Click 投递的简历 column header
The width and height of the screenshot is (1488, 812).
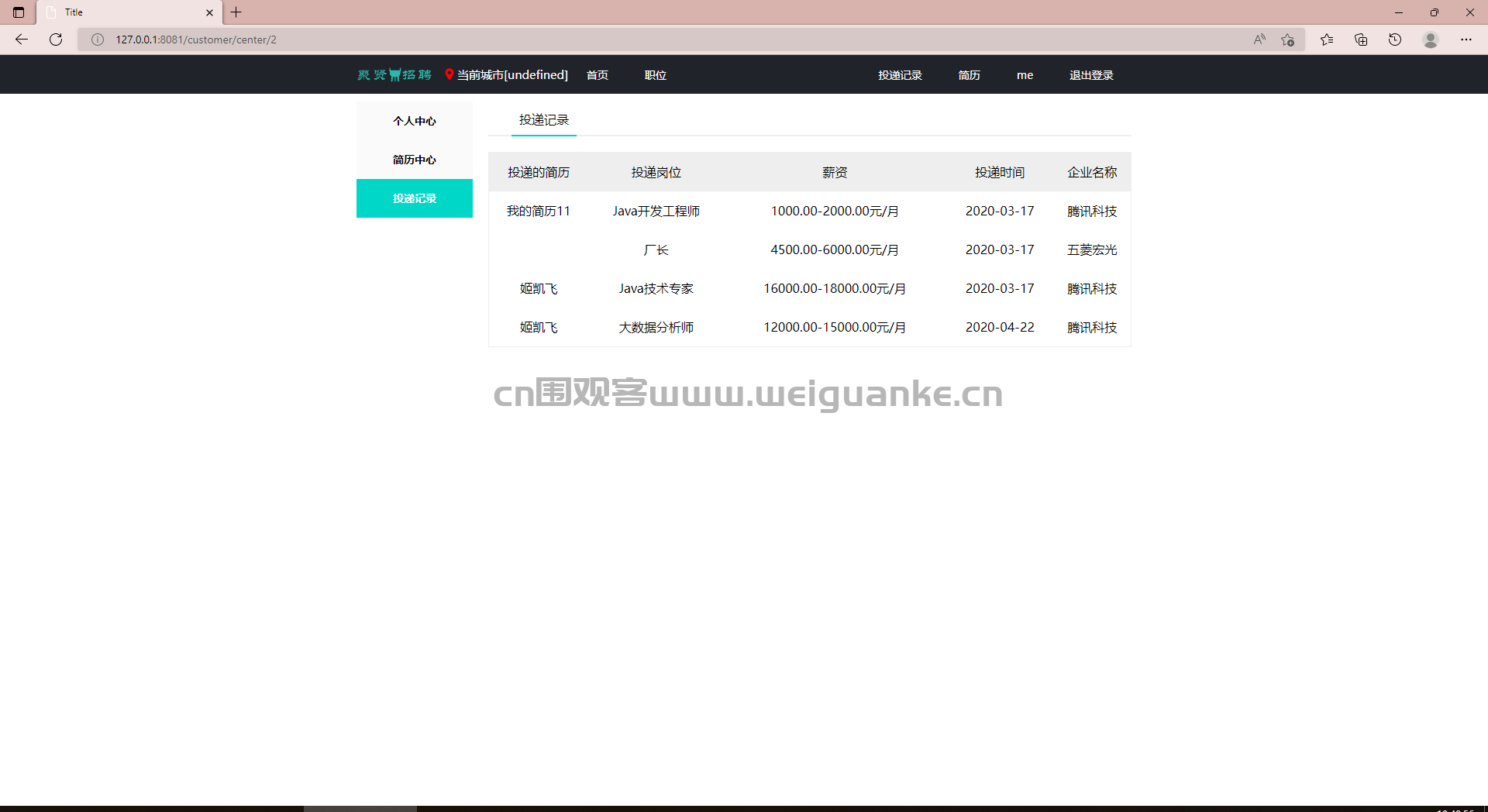click(539, 172)
